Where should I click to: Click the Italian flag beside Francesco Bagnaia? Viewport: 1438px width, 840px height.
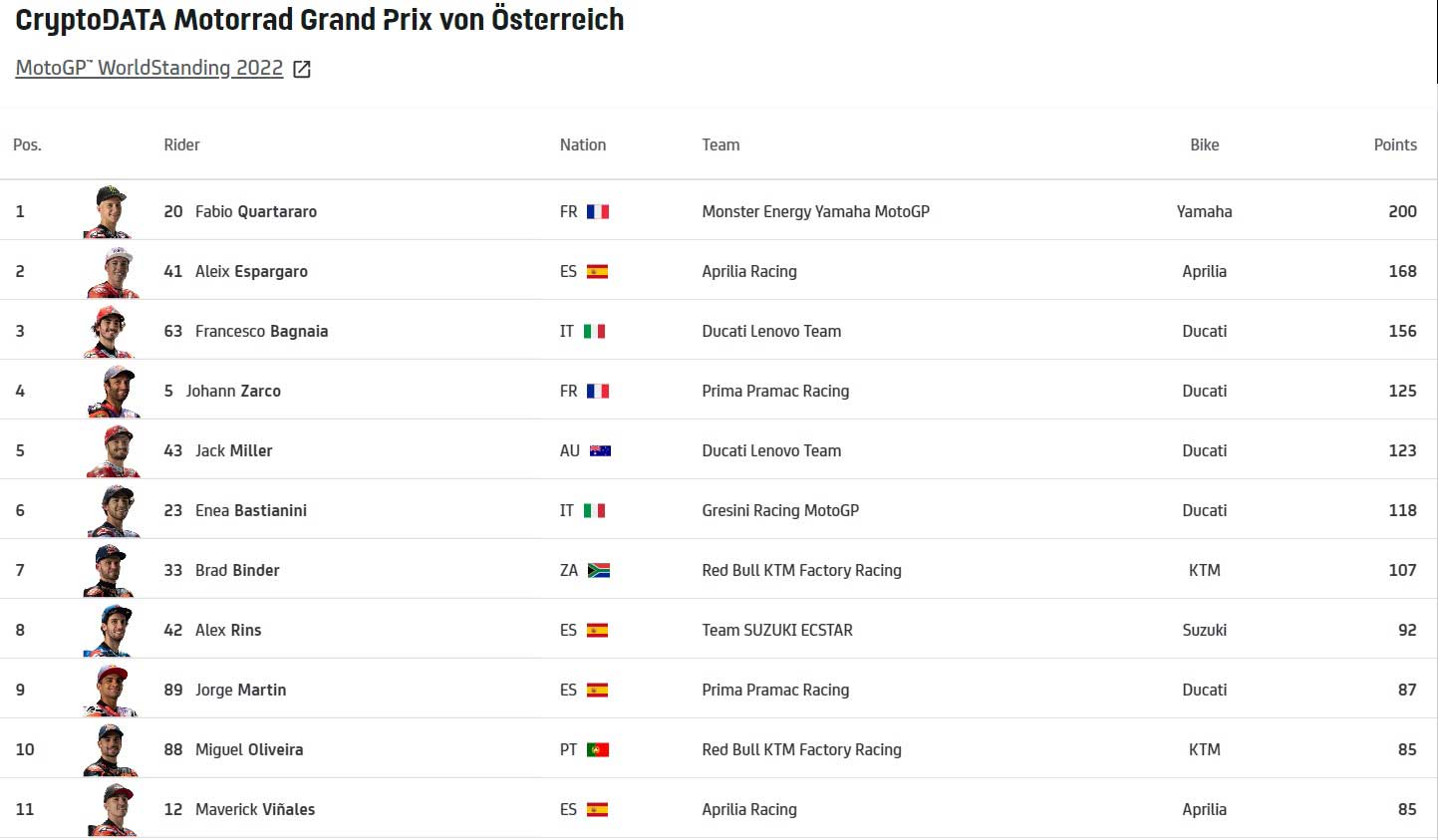(595, 331)
